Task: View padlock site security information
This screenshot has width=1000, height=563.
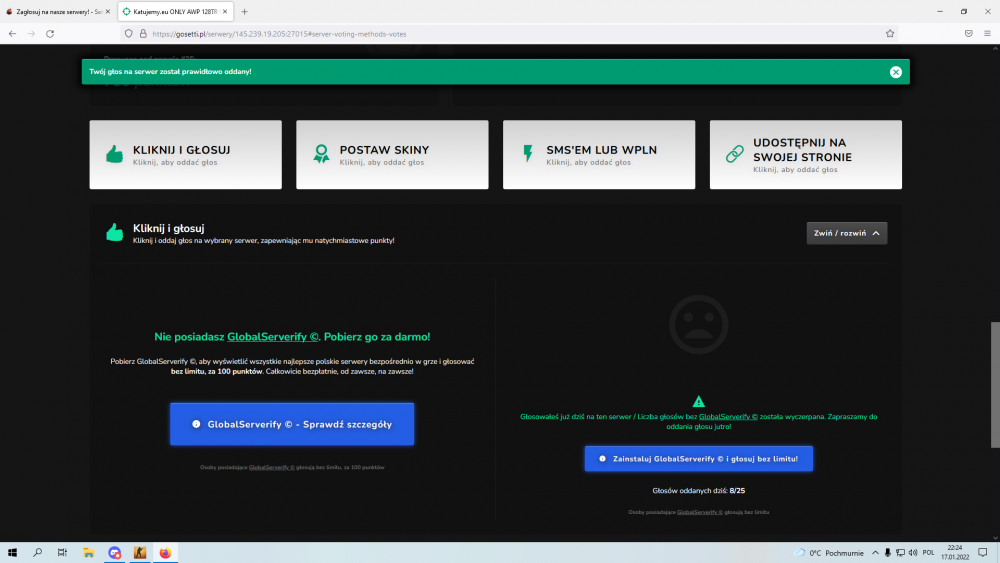Action: coord(143,34)
